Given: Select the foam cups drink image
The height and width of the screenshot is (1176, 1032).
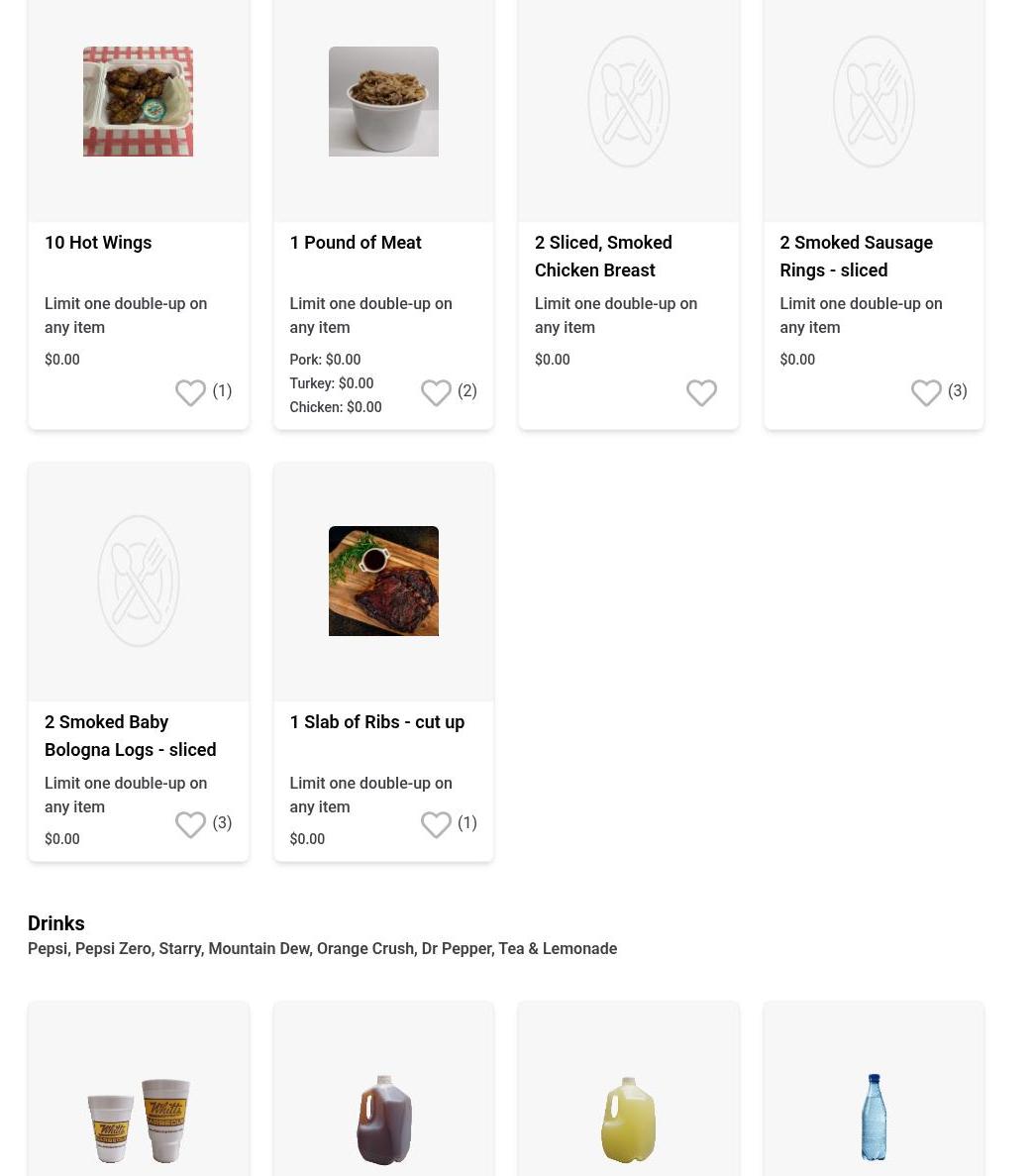Looking at the screenshot, I should (138, 1121).
